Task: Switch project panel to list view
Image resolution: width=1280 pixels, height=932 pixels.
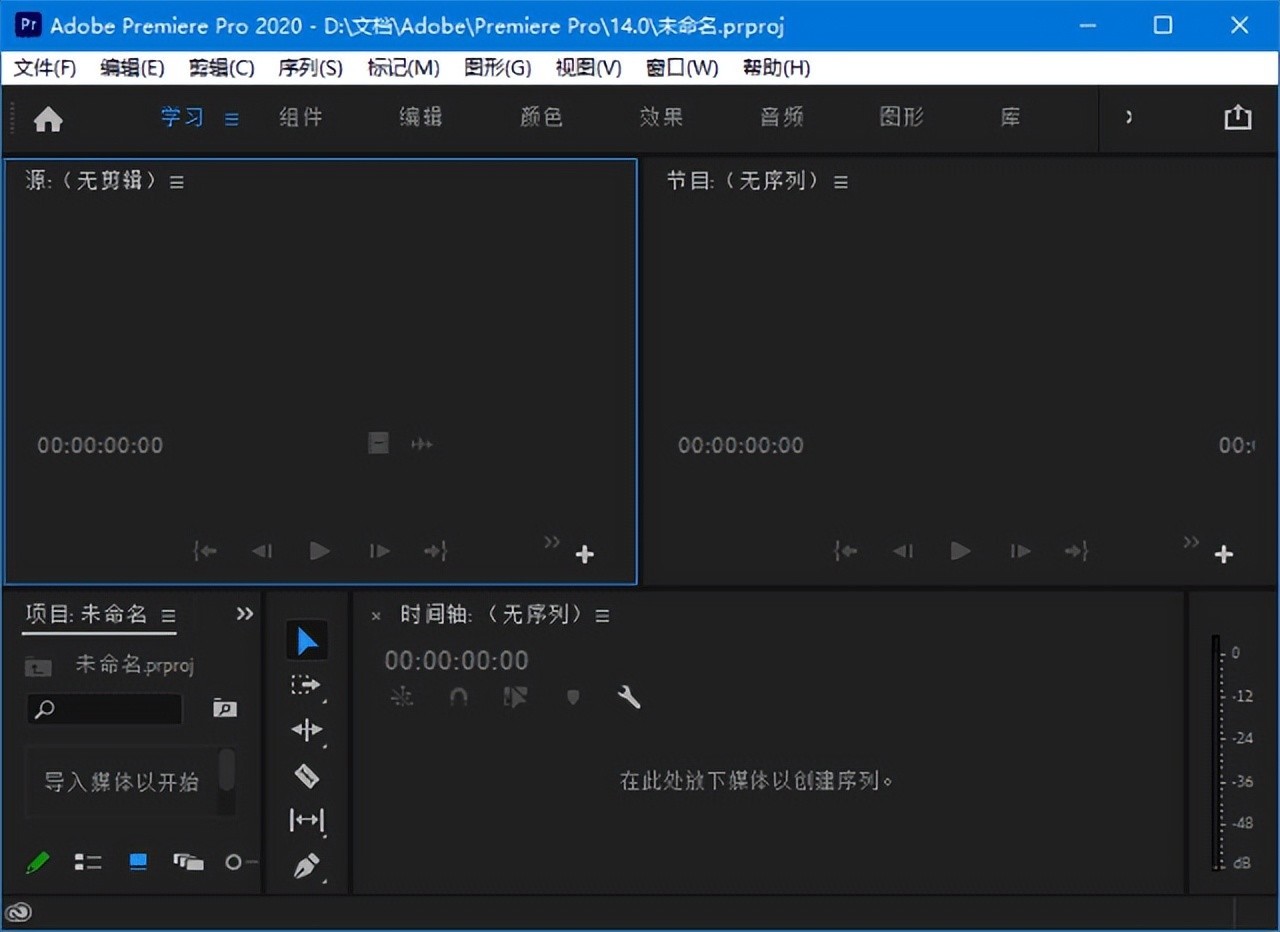Action: (x=88, y=862)
